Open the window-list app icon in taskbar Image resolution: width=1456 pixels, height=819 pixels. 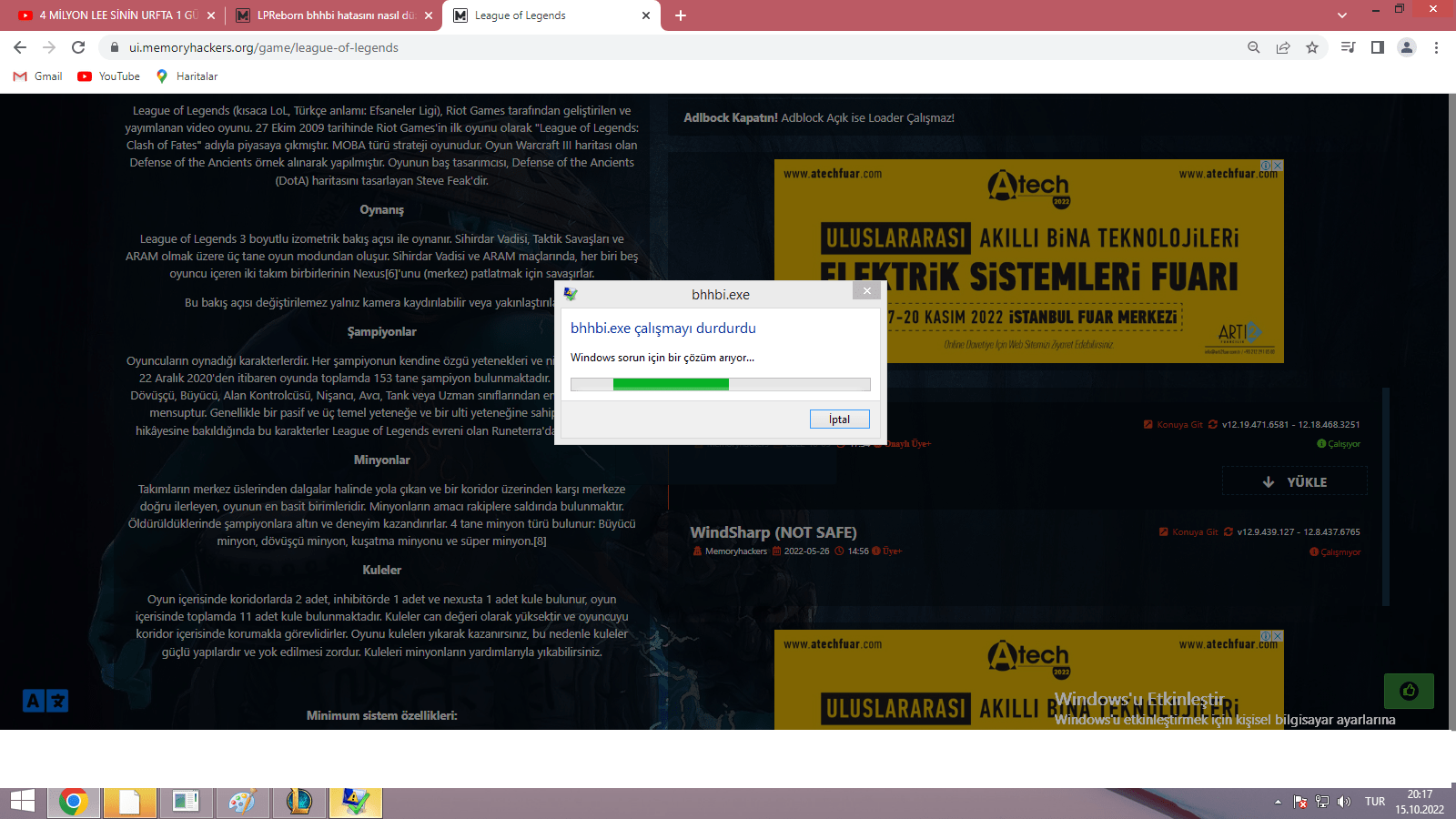tap(186, 802)
